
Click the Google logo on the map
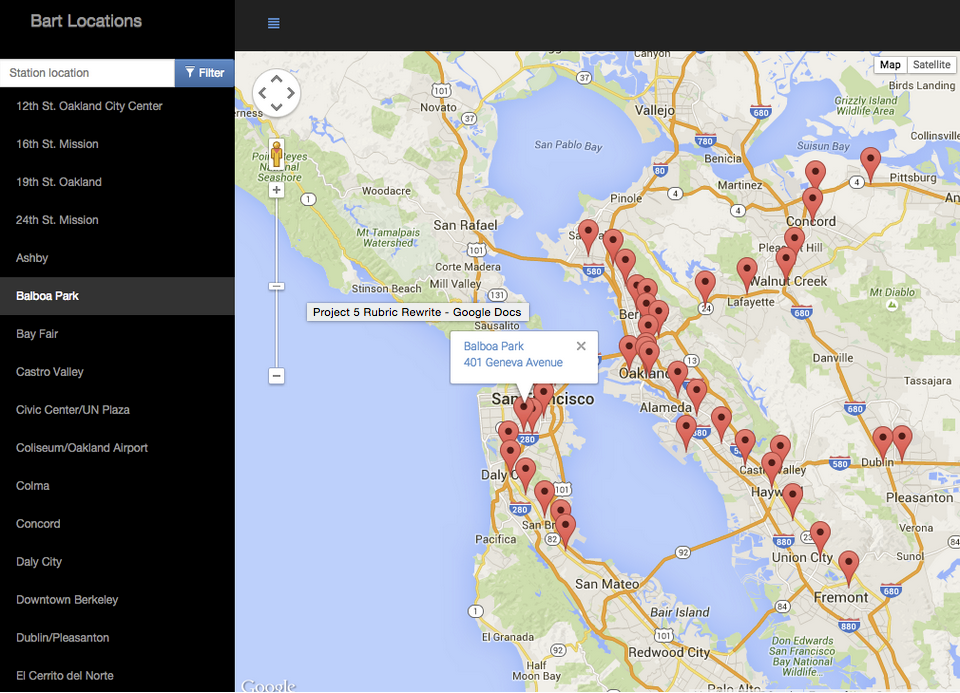point(268,685)
